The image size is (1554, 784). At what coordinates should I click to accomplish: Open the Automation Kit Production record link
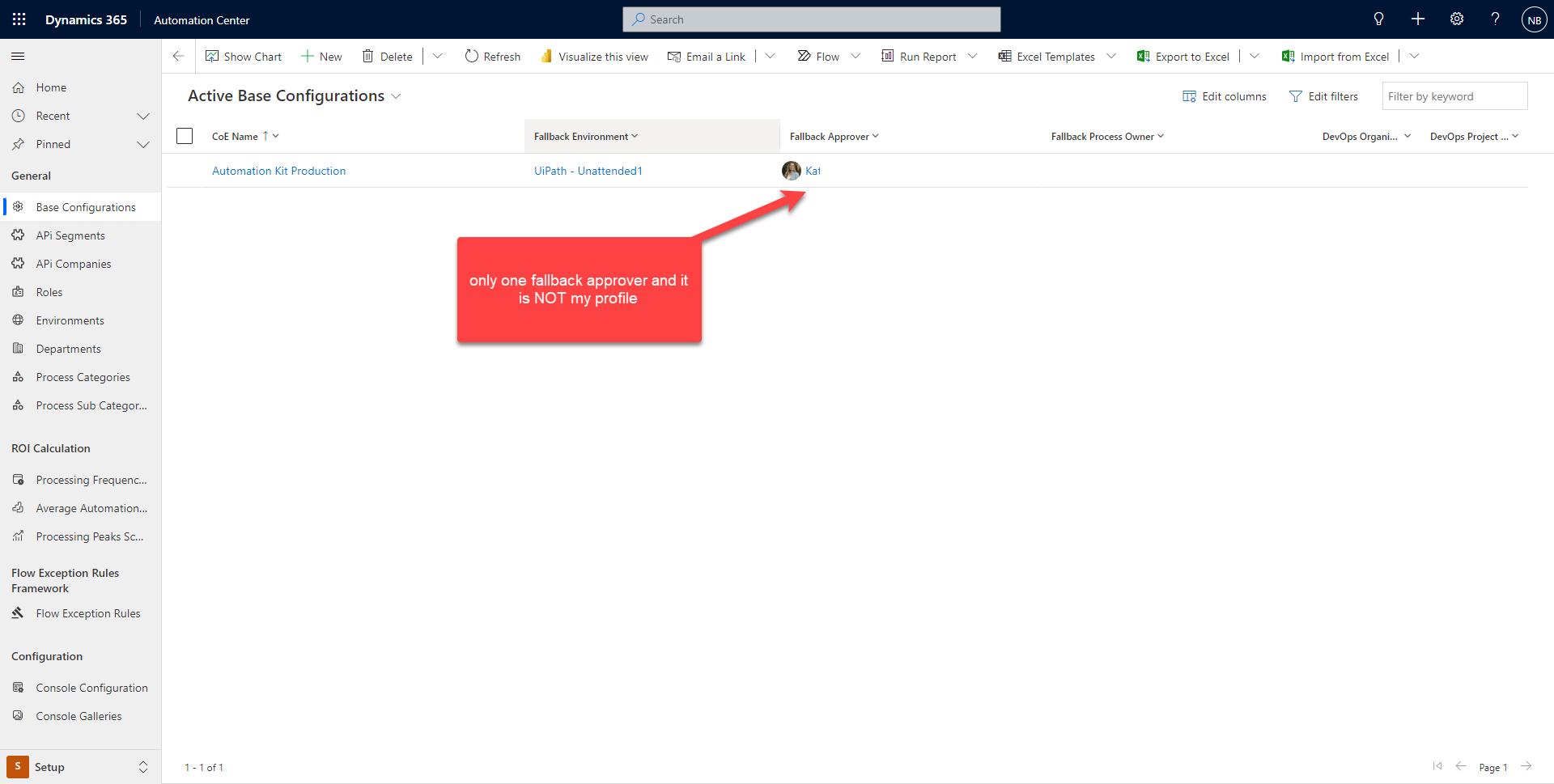(278, 171)
